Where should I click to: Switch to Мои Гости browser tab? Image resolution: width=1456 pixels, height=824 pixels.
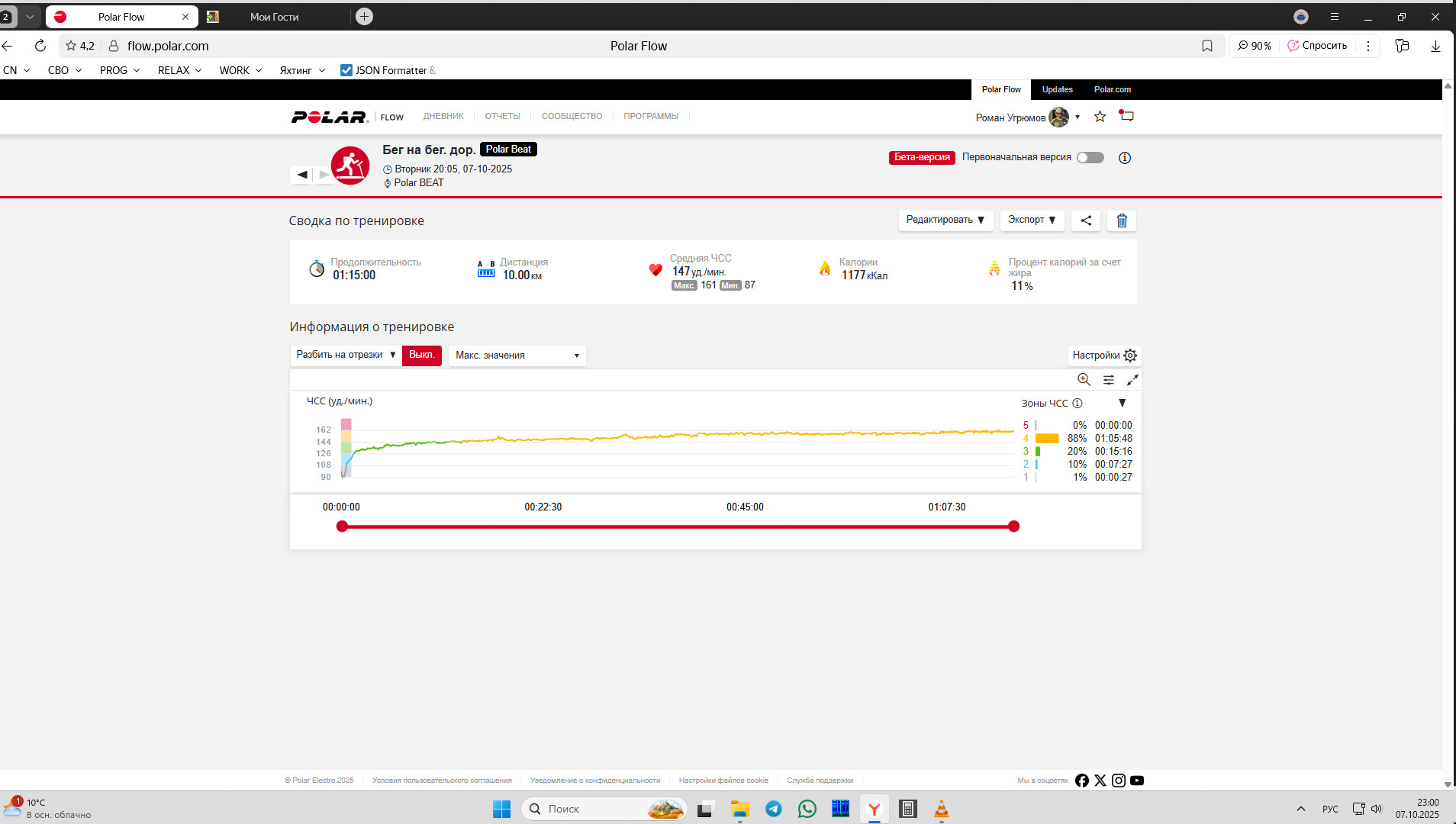[x=275, y=17]
